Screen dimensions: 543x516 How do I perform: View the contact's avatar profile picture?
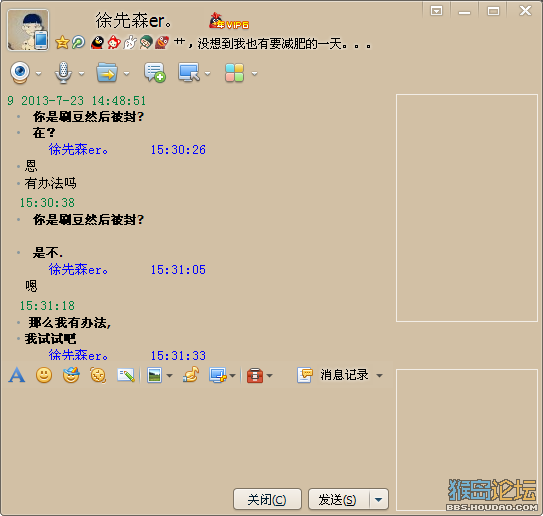(28, 30)
